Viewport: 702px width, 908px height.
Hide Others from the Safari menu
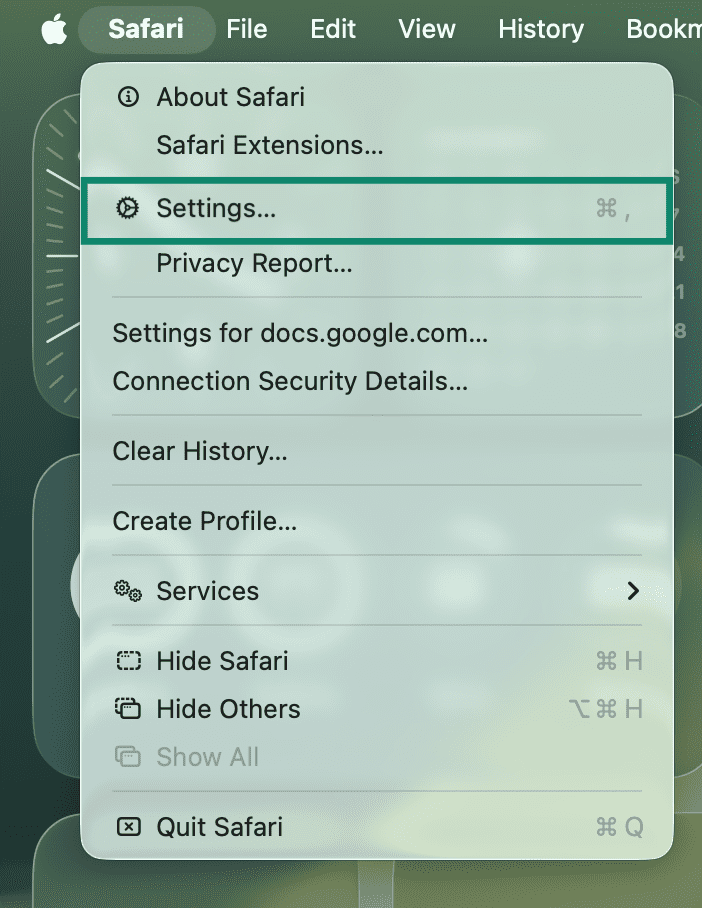[x=227, y=709]
